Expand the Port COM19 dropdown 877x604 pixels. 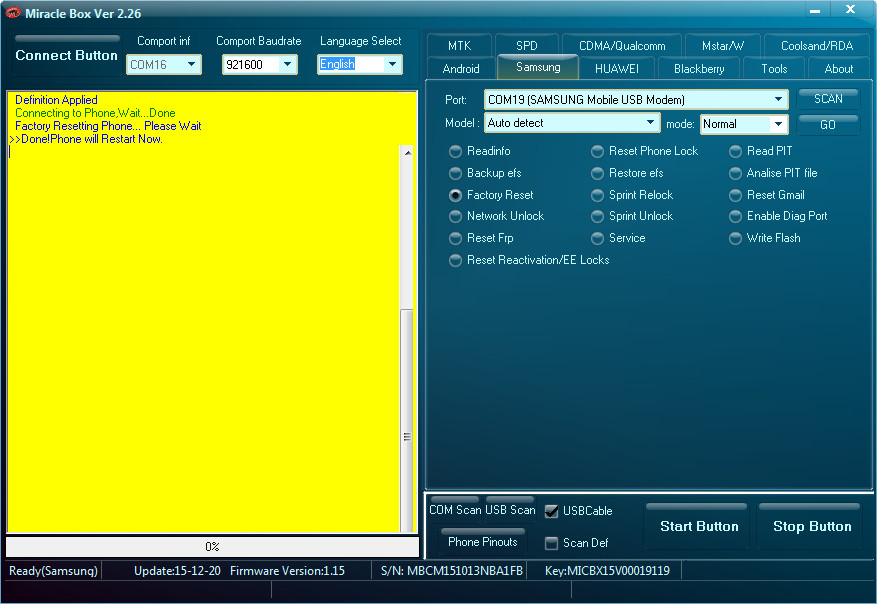[x=778, y=100]
